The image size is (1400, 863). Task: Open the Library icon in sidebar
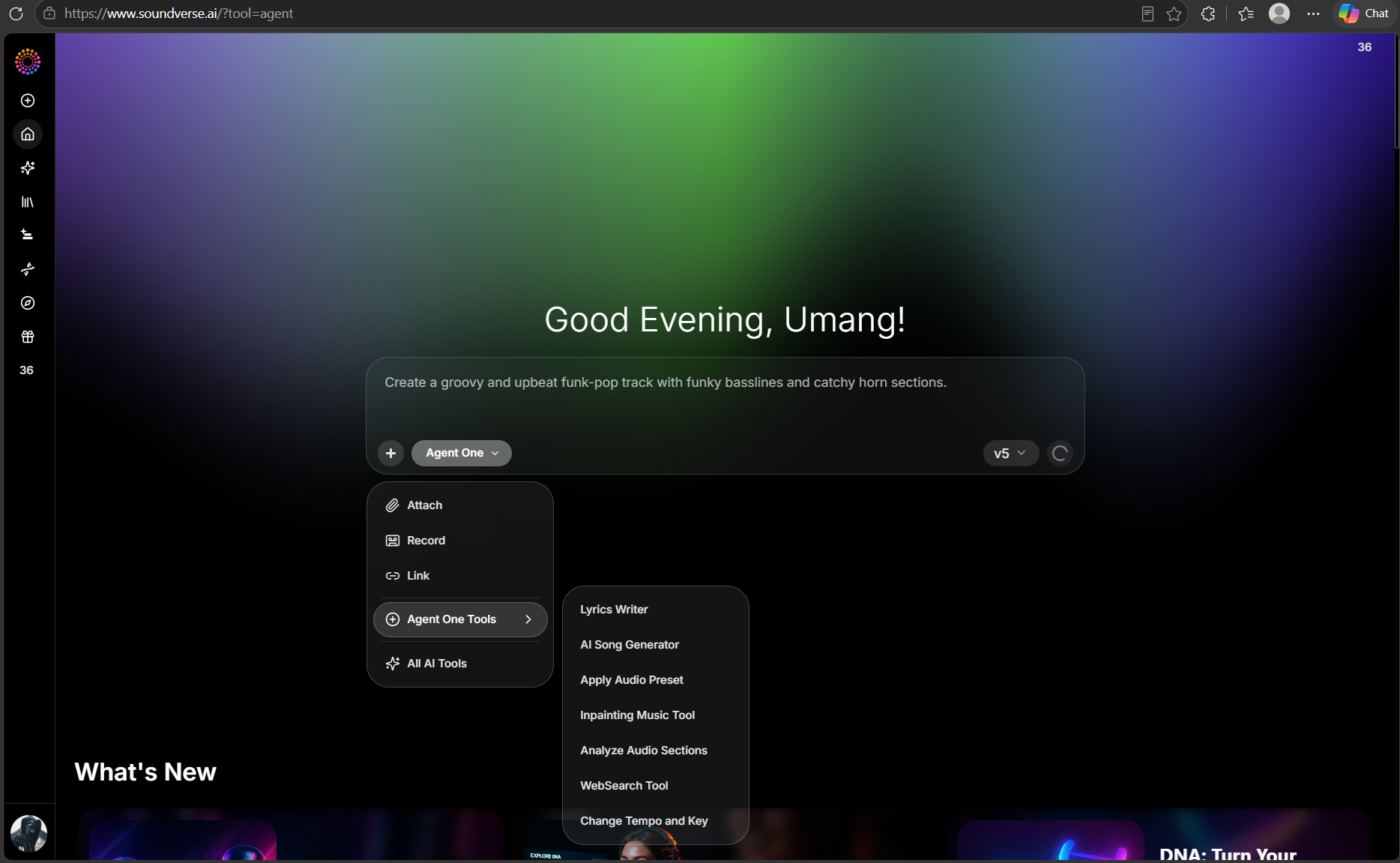click(28, 202)
